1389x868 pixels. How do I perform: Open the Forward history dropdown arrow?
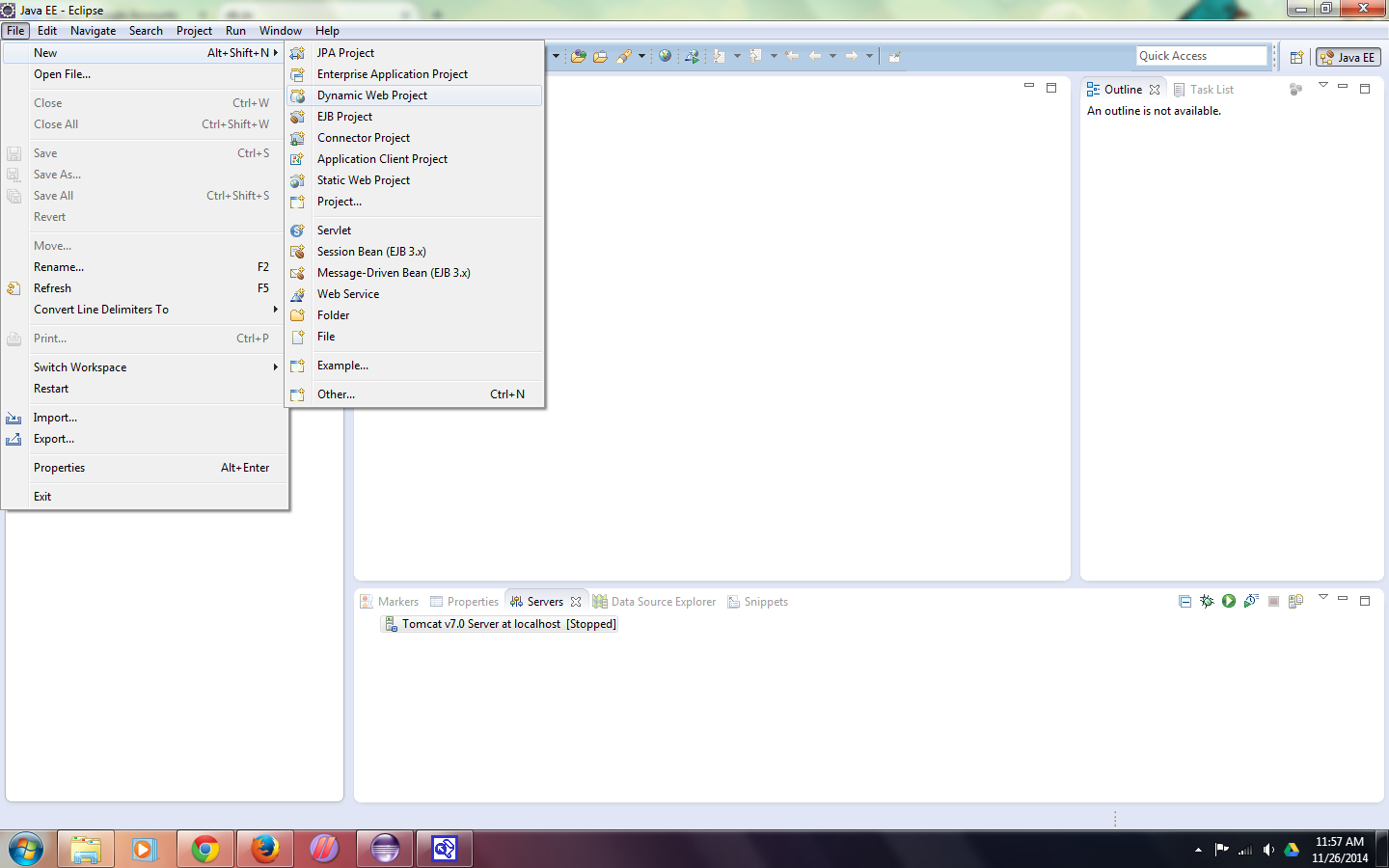tap(869, 56)
